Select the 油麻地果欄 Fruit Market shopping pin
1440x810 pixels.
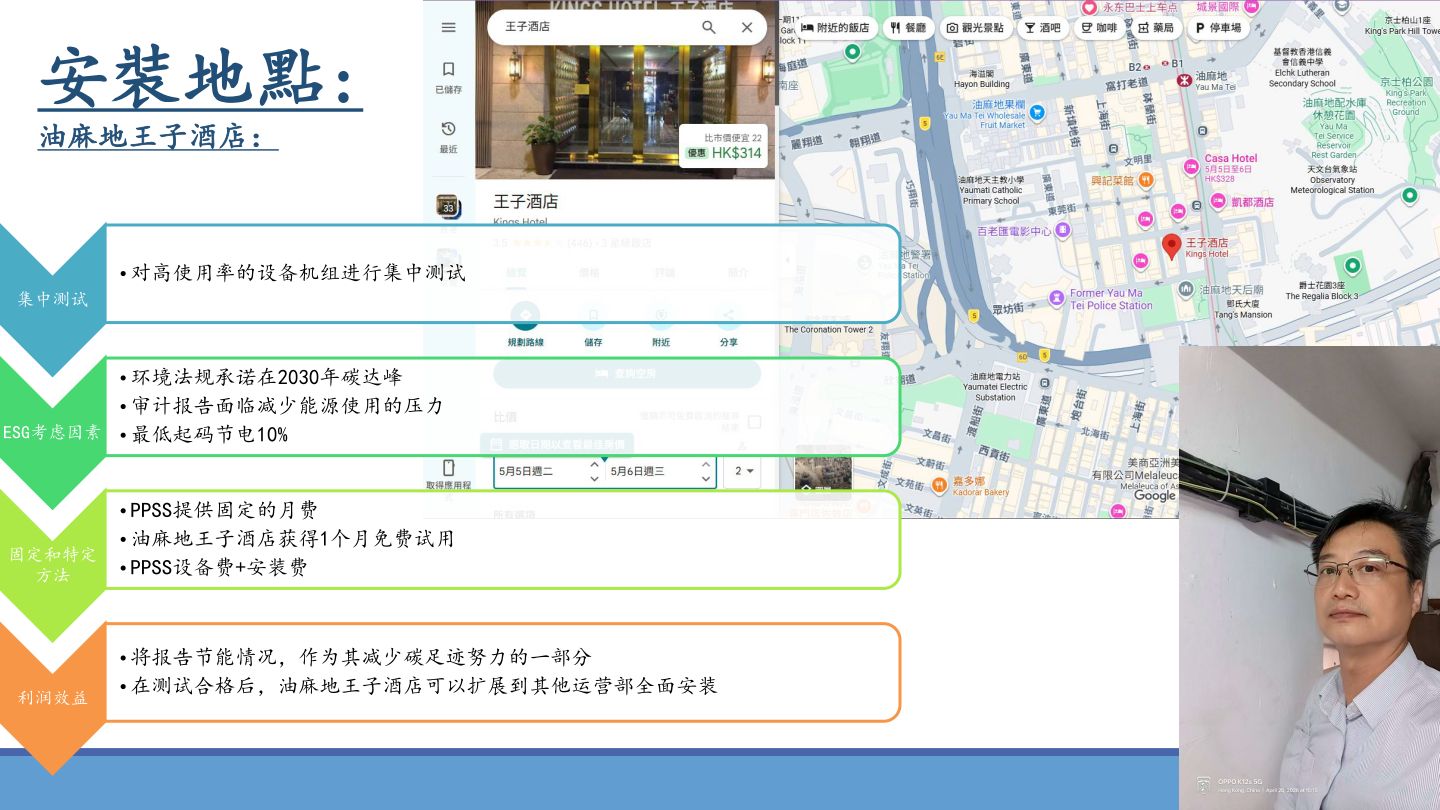click(x=1038, y=112)
